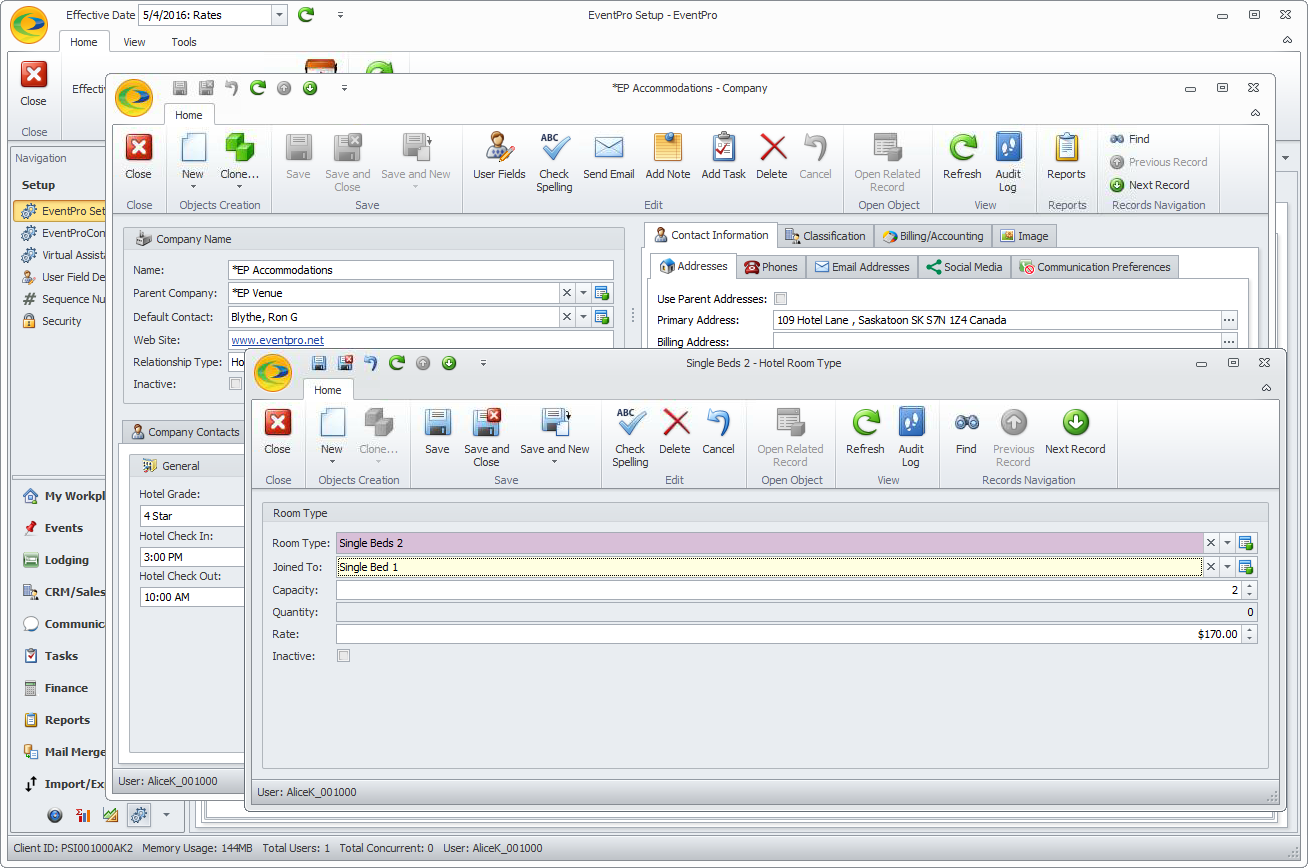The width and height of the screenshot is (1308, 868).
Task: Click green refresh icon beside Effective Date
Action: click(x=306, y=15)
